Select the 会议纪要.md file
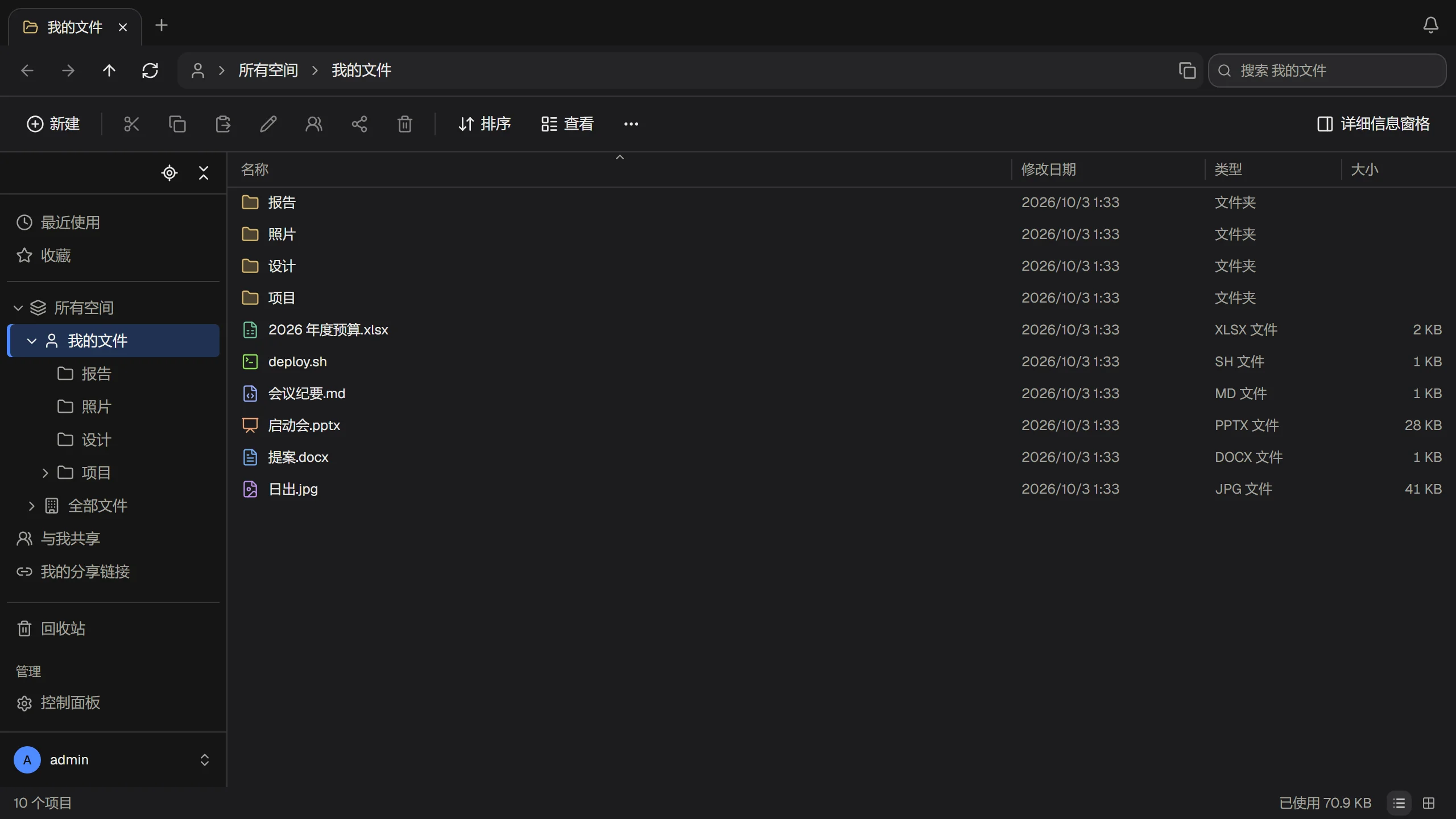1456x819 pixels. [842, 394]
